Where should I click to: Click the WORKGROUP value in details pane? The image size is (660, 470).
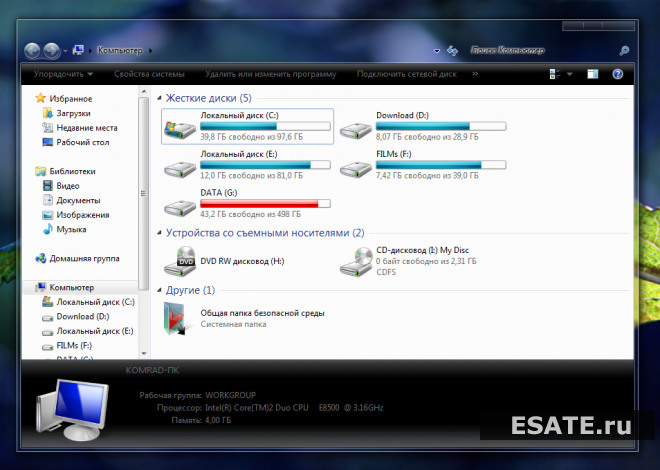click(x=230, y=395)
